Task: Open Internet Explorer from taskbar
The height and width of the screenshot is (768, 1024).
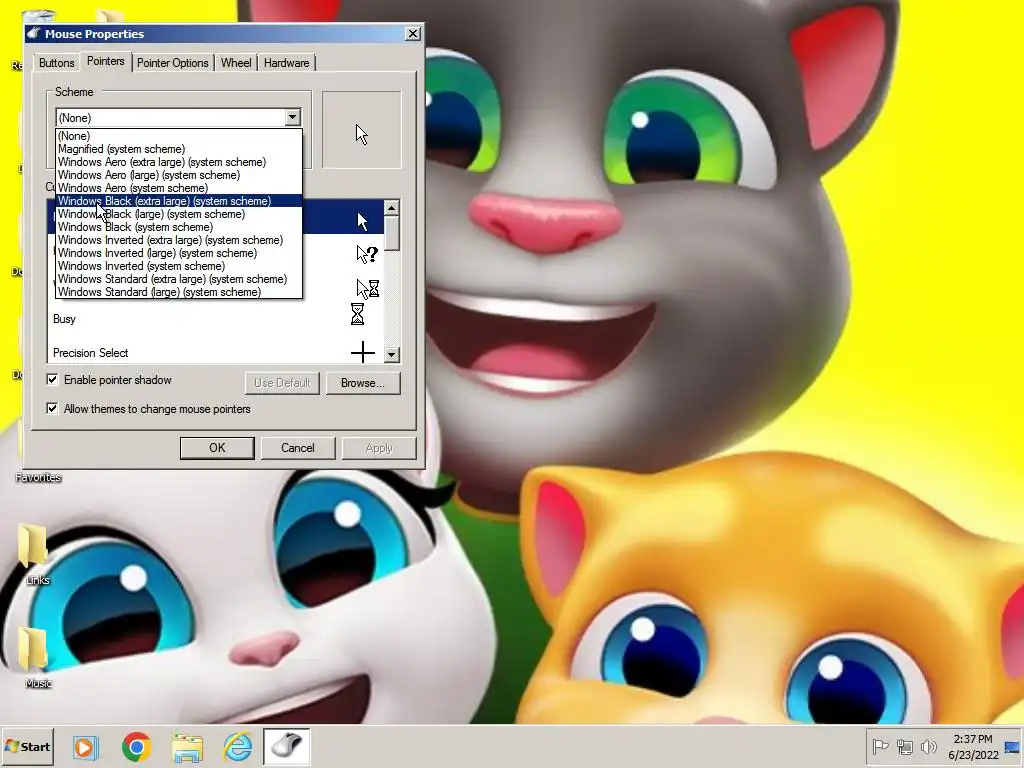Action: (x=238, y=746)
